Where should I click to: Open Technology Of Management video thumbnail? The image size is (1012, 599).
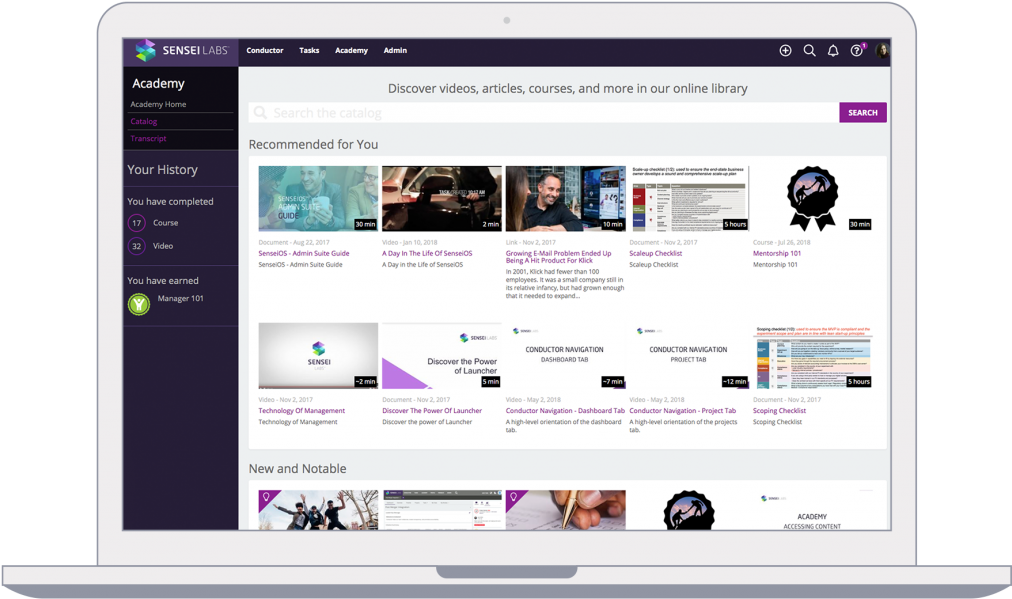[318, 356]
